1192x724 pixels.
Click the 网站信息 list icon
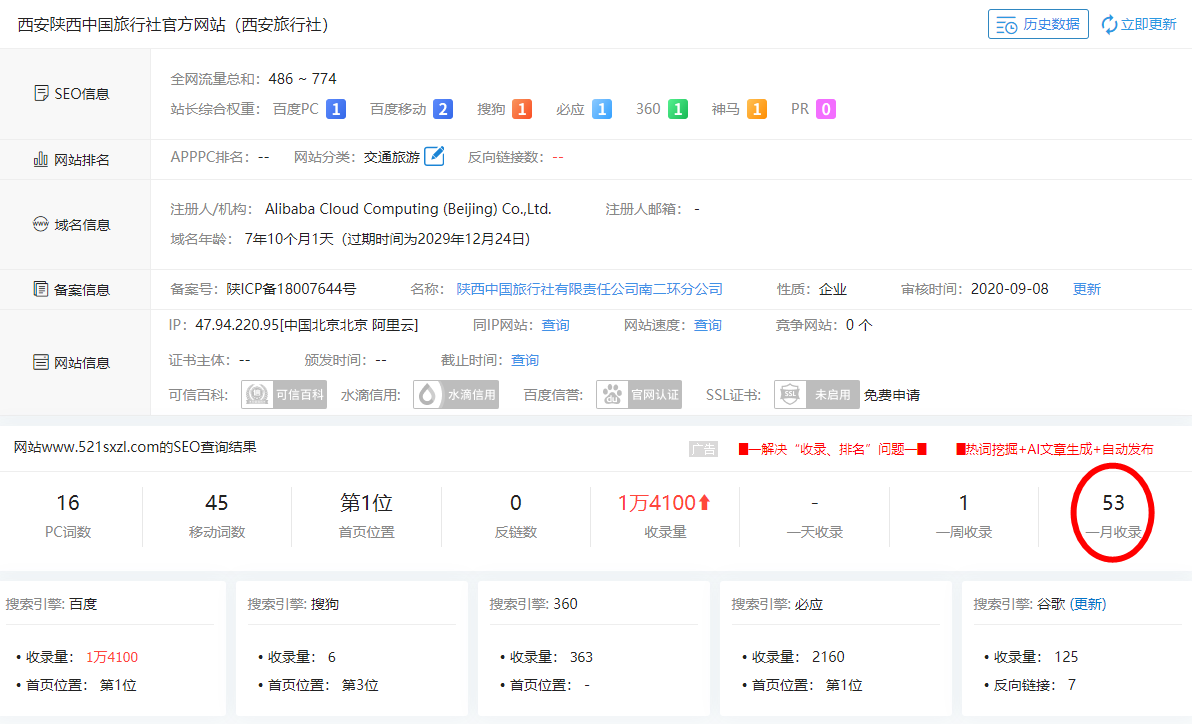[40, 362]
